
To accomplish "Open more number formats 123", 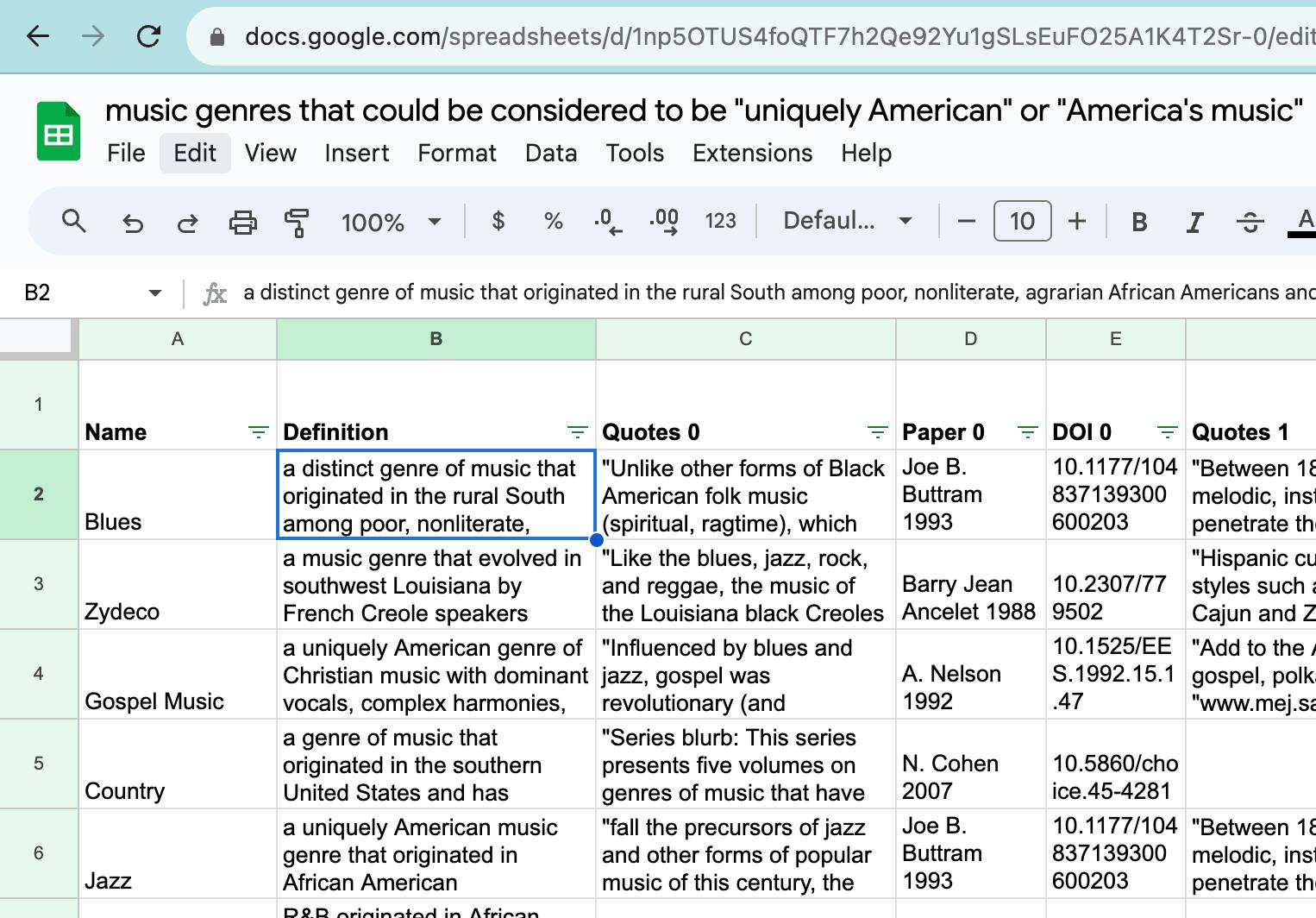I will tap(720, 222).
